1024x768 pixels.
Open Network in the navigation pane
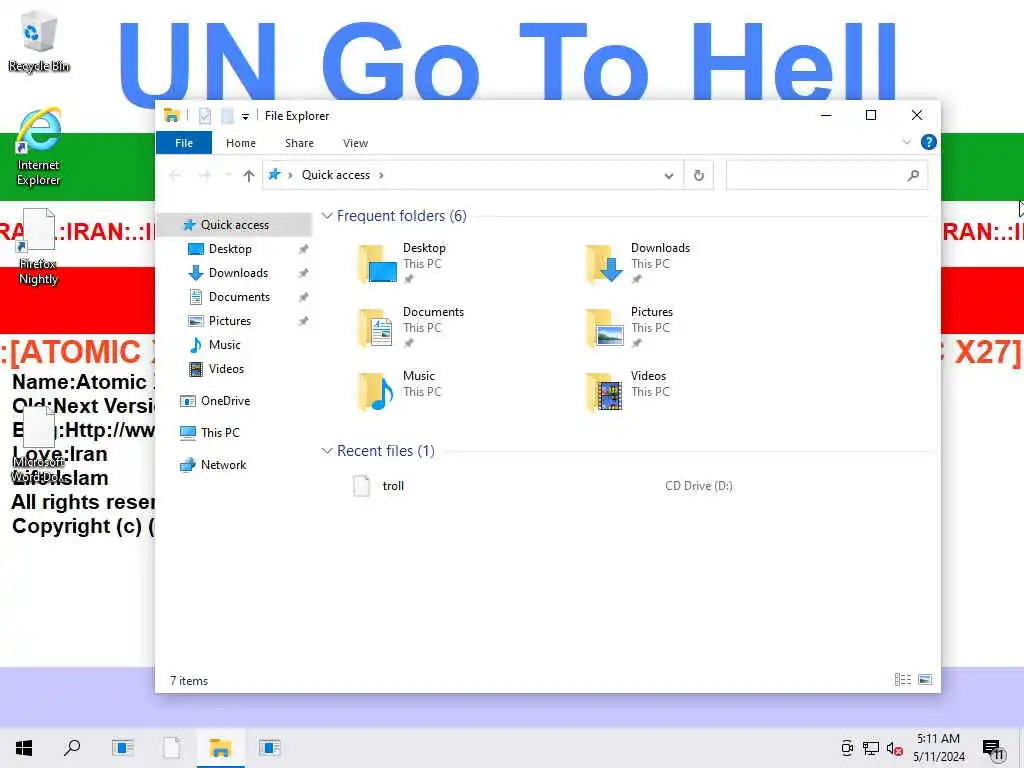[x=223, y=465]
